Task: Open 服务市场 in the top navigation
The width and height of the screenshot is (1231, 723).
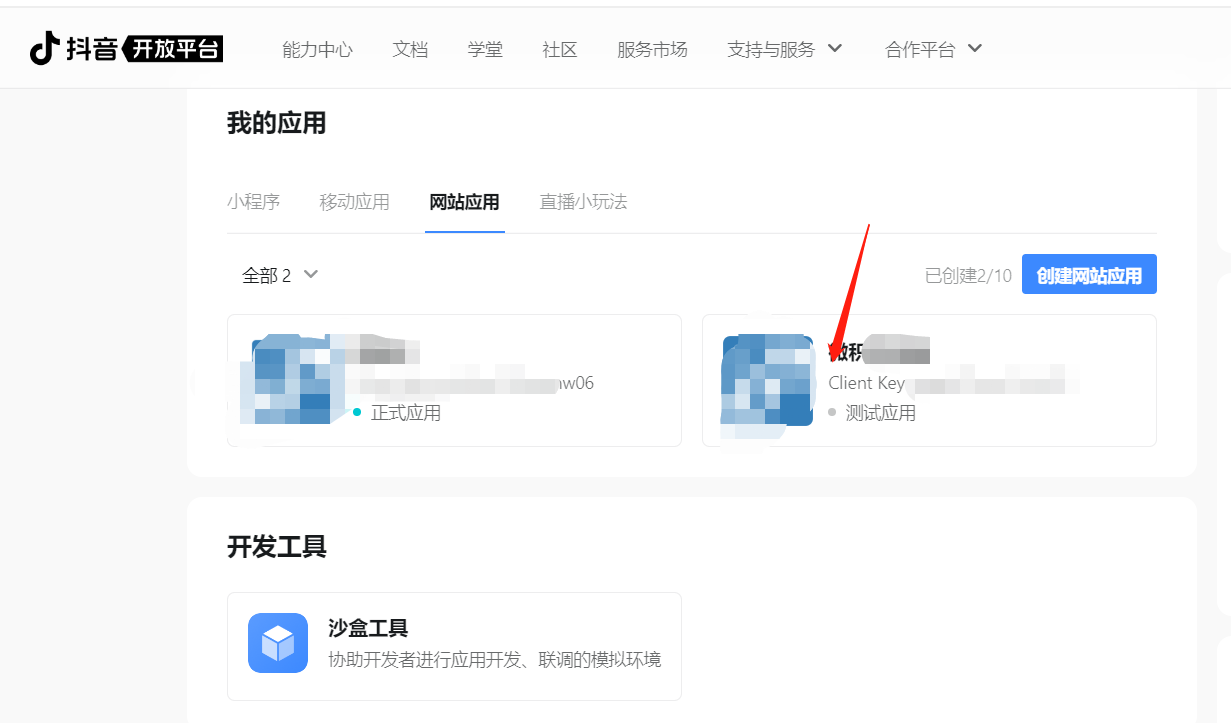Action: tap(652, 49)
